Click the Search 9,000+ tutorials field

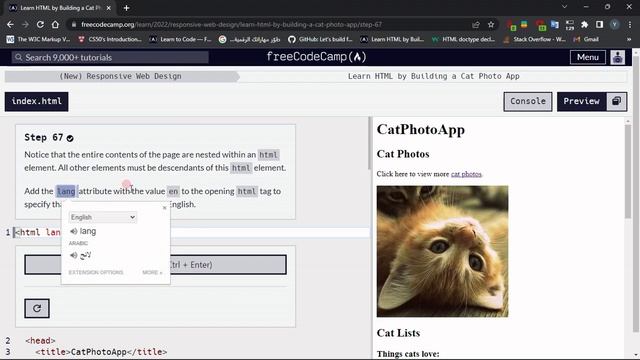[110, 58]
